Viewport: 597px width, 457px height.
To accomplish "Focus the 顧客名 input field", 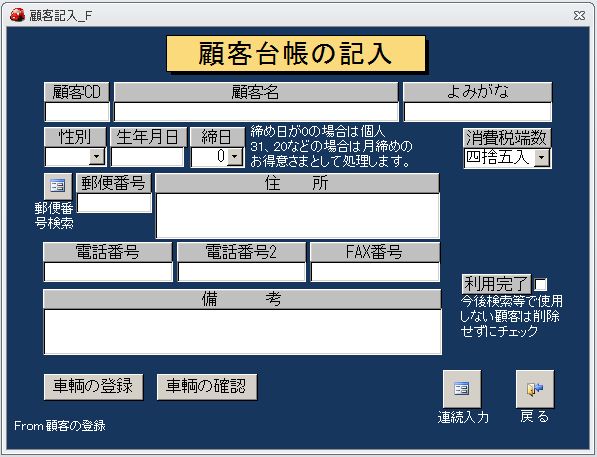I will pos(256,112).
